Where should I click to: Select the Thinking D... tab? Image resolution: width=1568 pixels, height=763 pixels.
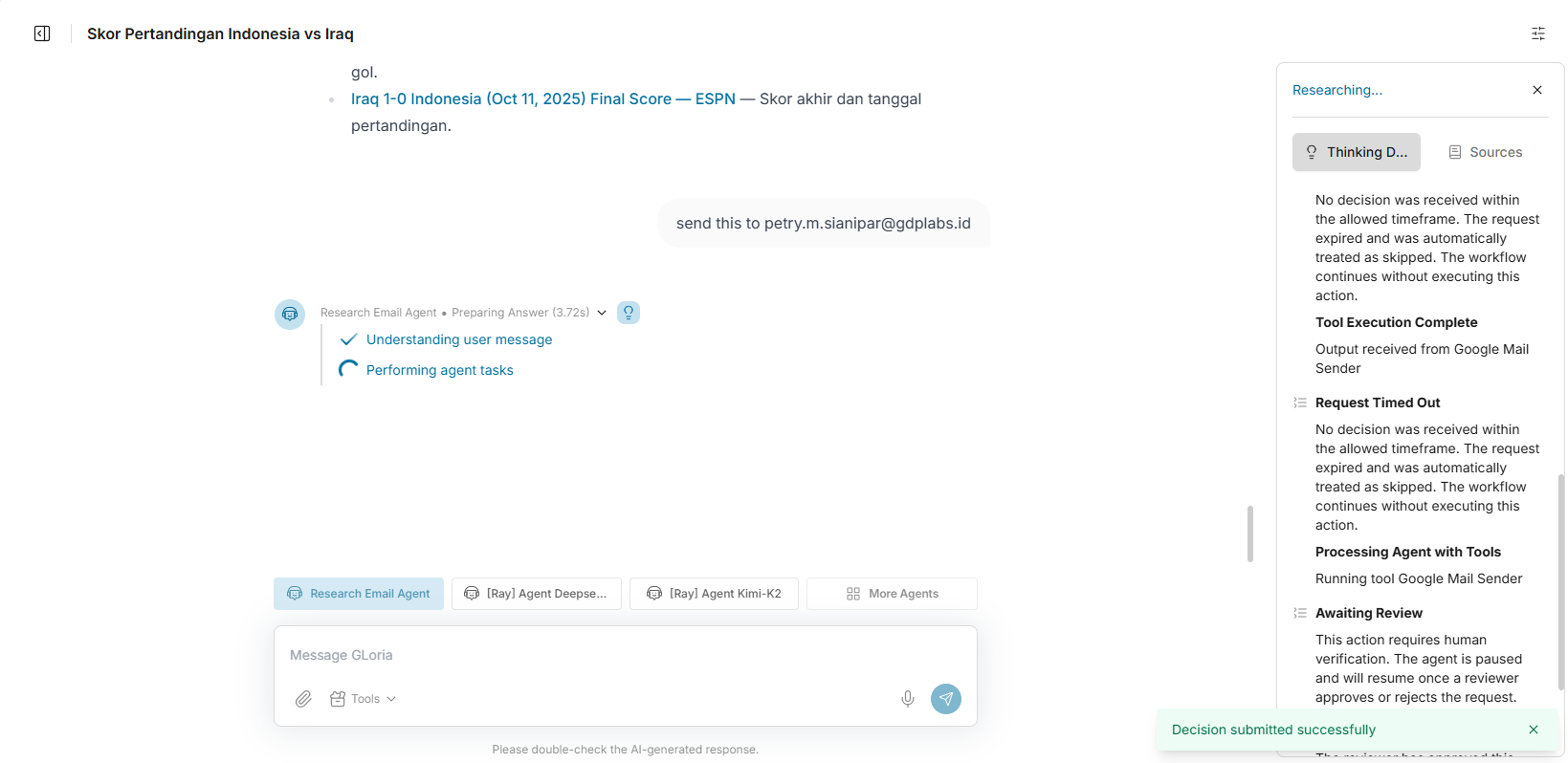1356,152
